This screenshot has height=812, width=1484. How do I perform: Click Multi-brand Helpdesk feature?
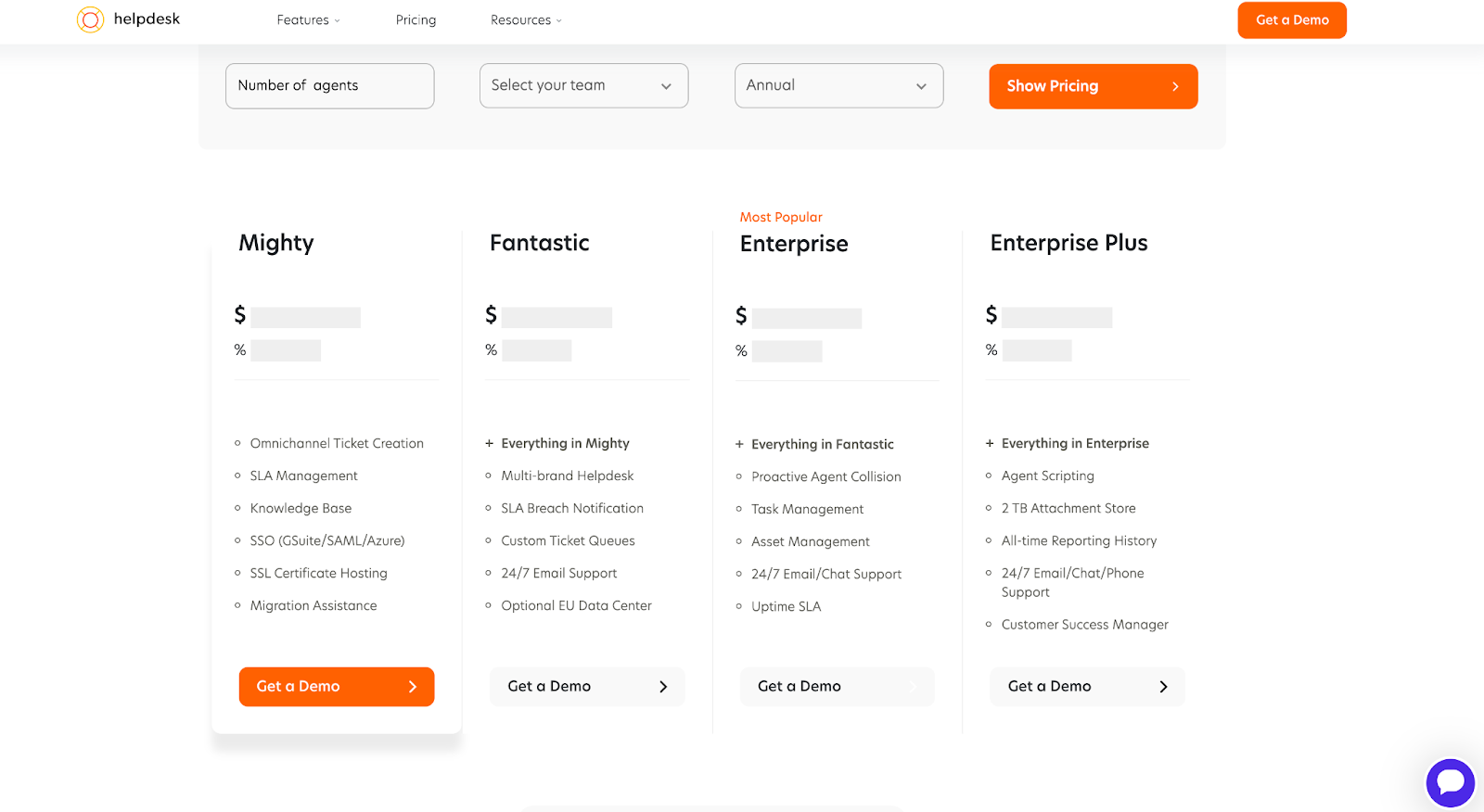(568, 476)
